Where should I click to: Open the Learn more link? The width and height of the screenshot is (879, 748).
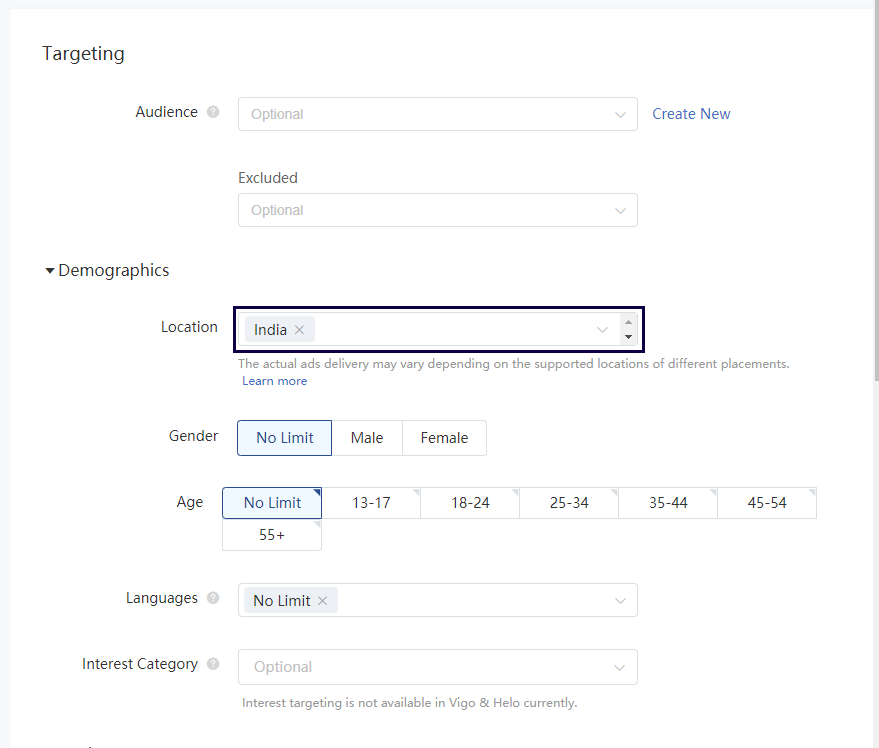275,381
